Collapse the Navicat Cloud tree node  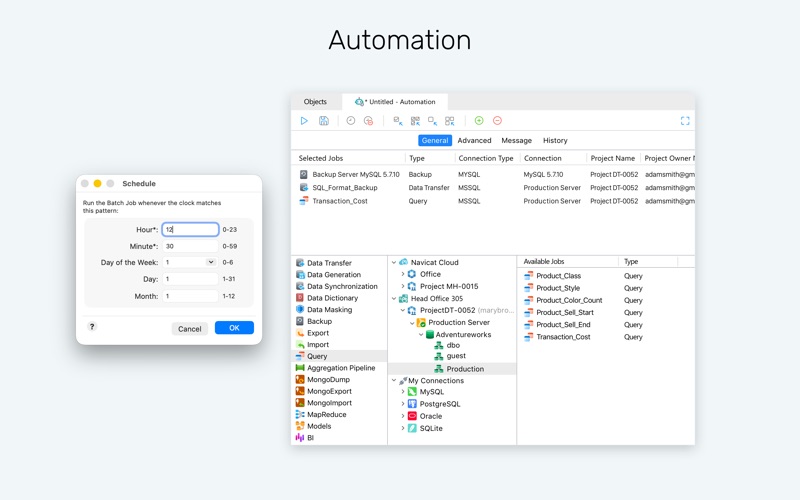[394, 262]
